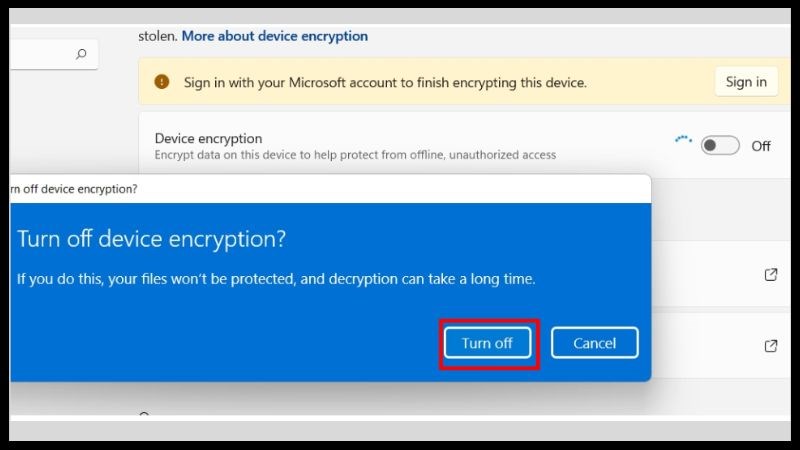Screen dimensions: 800x450
Task: Click the loading spinner beside the toggle
Action: click(684, 141)
